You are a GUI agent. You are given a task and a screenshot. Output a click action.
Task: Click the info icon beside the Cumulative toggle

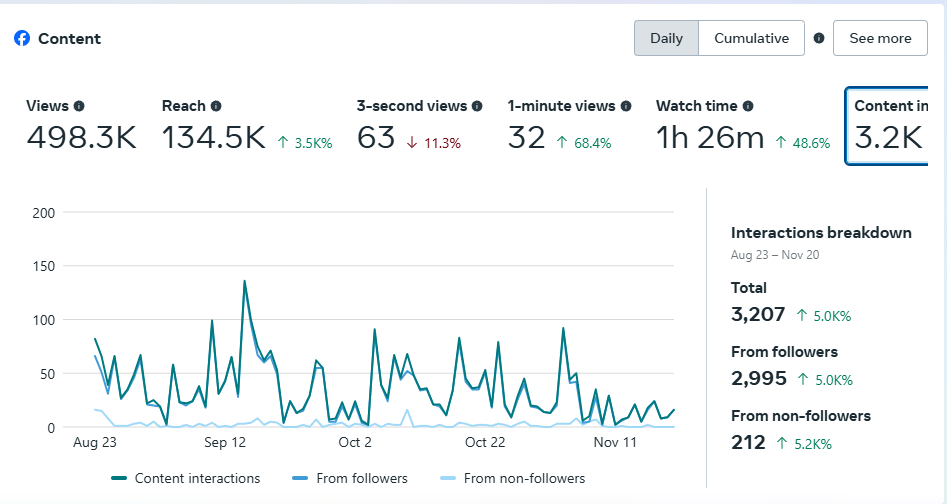[819, 38]
